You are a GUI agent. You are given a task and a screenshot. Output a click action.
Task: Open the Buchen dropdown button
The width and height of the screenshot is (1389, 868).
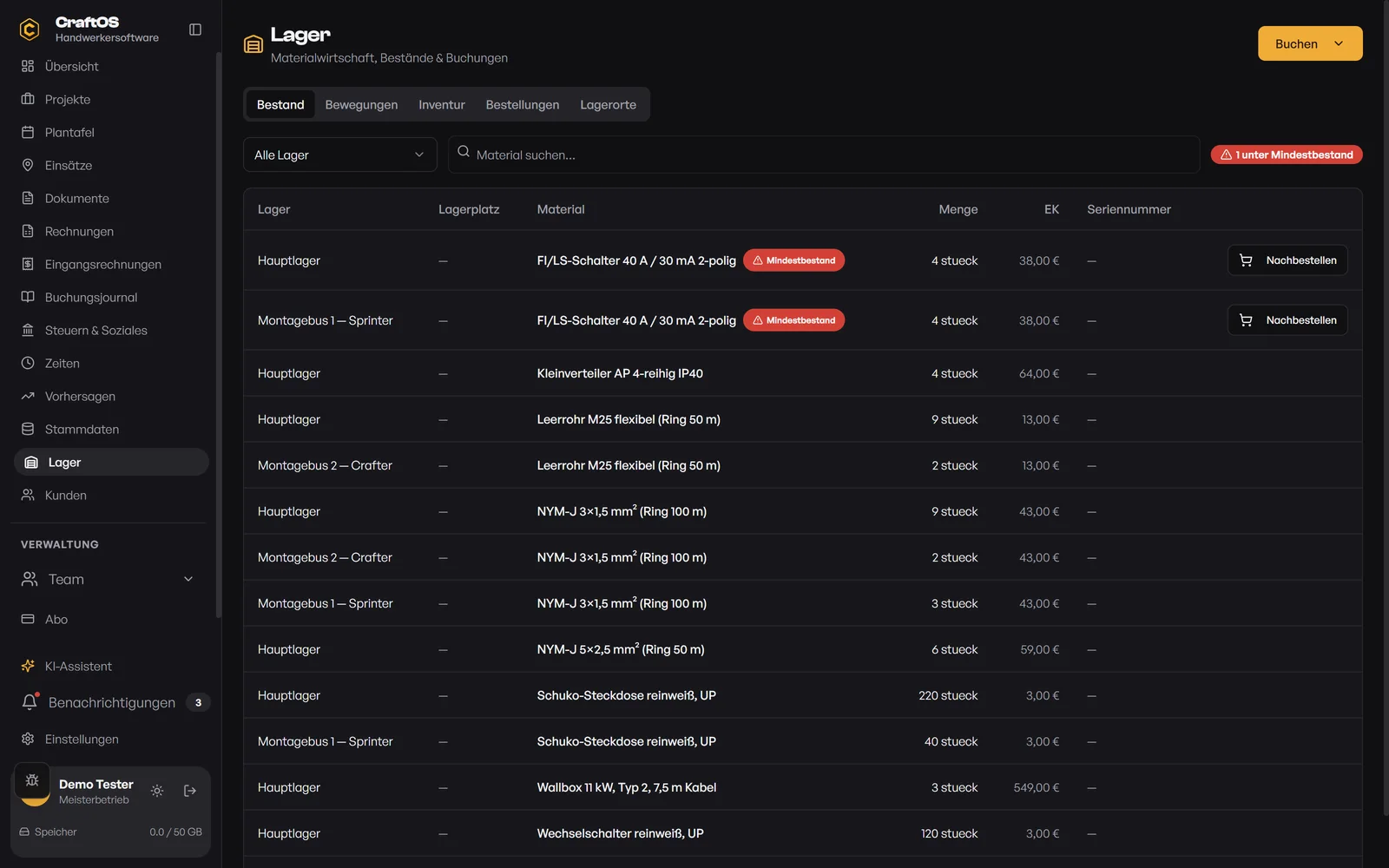click(x=1310, y=43)
